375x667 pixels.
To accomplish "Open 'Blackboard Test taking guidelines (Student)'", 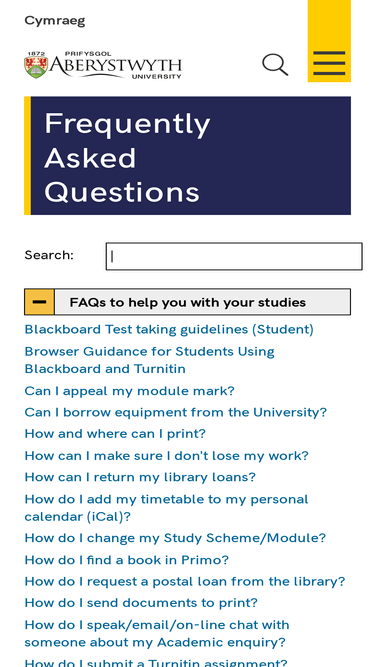I will [x=169, y=329].
